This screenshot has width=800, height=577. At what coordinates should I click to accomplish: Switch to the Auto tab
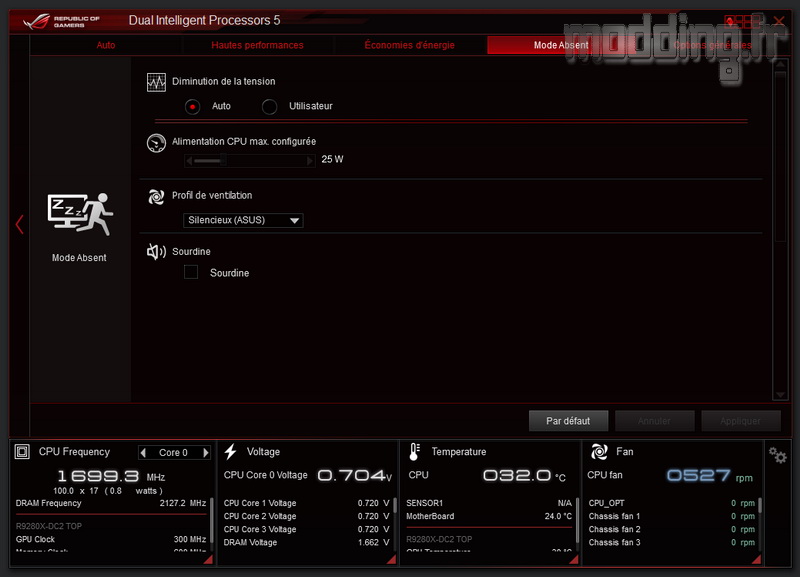(x=106, y=45)
